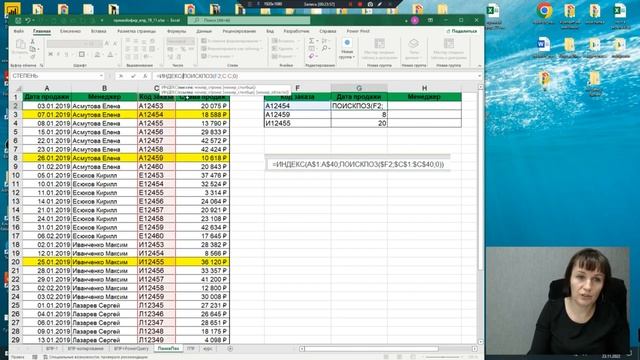Switch to the Вставка ribbon tab
The image size is (640, 360).
click(x=98, y=31)
